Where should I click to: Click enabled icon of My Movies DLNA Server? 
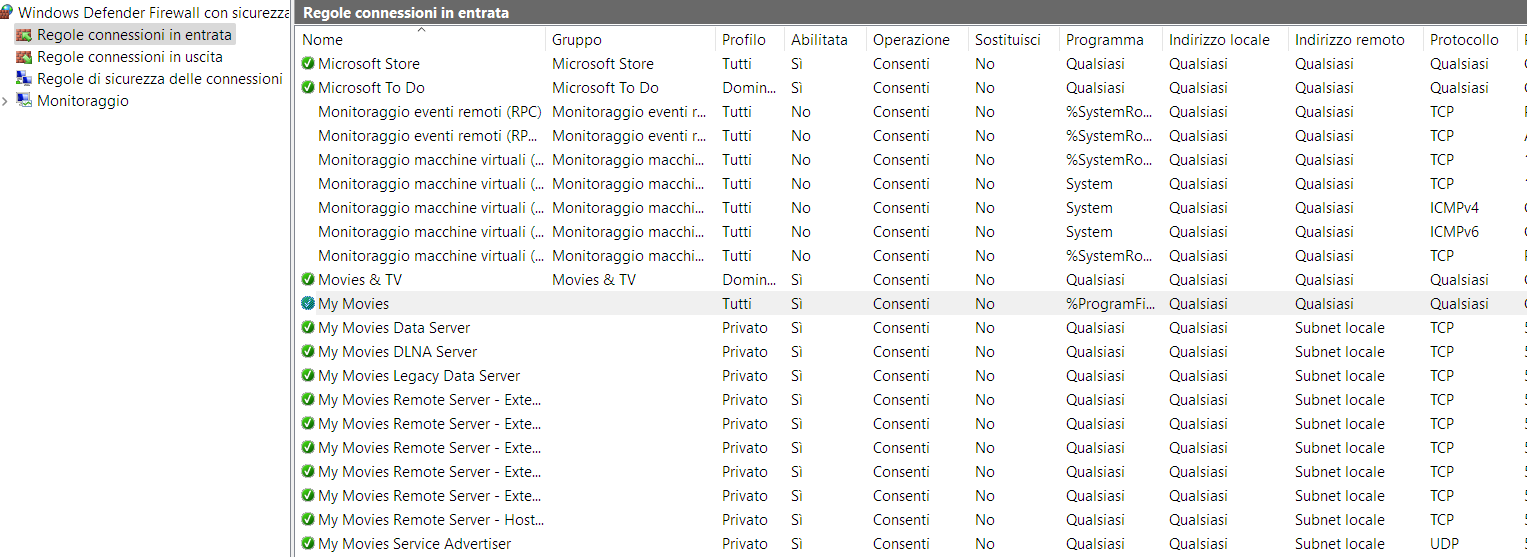pyautogui.click(x=308, y=352)
